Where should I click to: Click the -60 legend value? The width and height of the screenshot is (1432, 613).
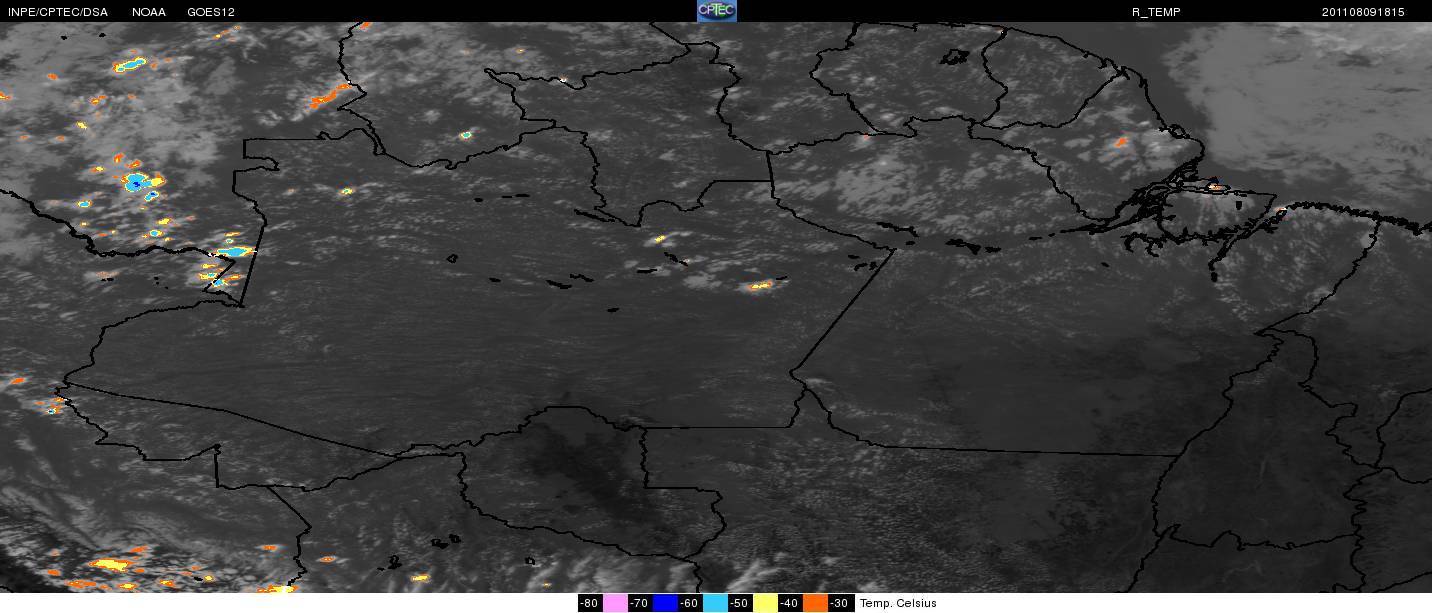click(689, 603)
